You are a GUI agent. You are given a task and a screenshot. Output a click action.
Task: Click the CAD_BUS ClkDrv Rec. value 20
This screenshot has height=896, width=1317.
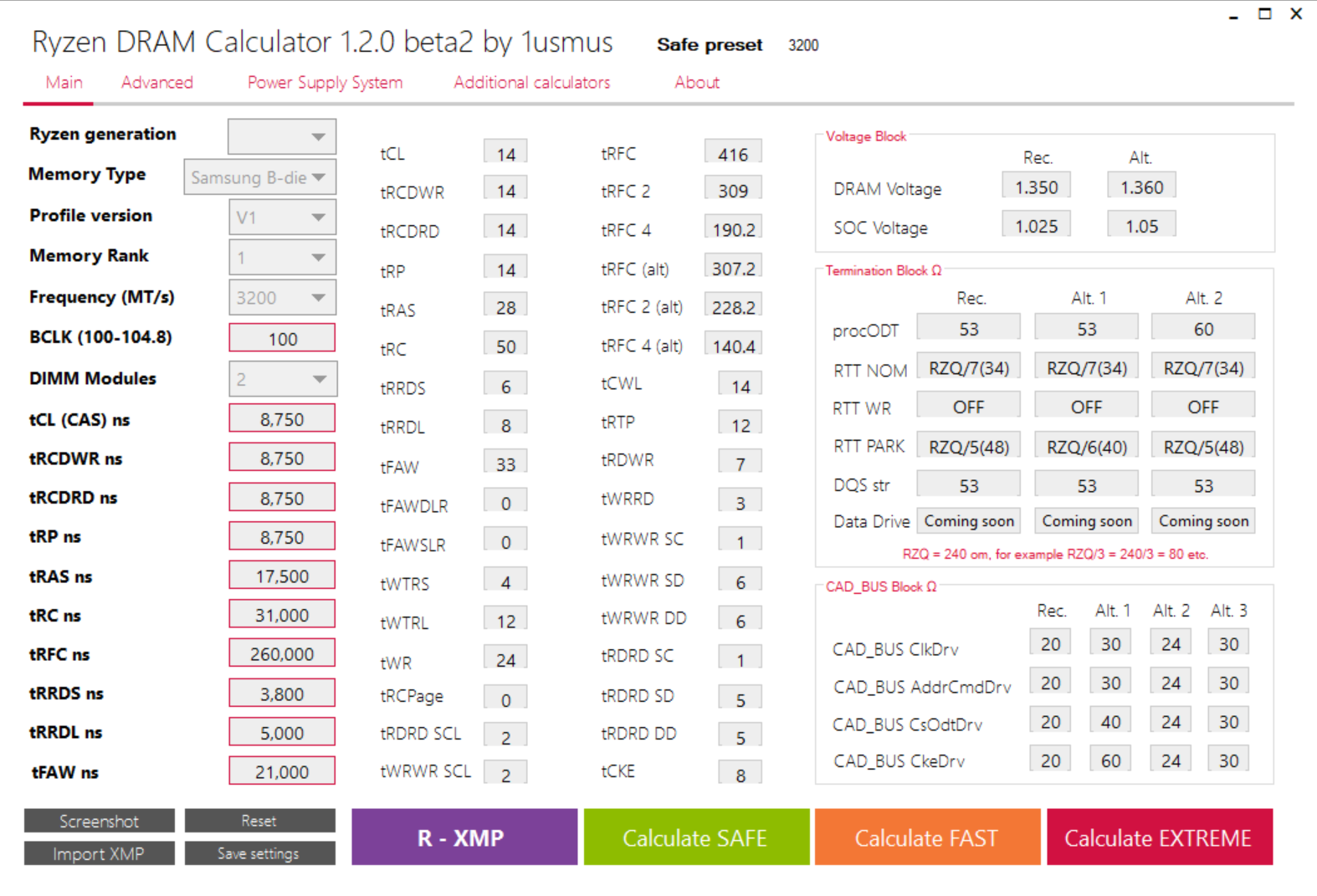point(1050,643)
